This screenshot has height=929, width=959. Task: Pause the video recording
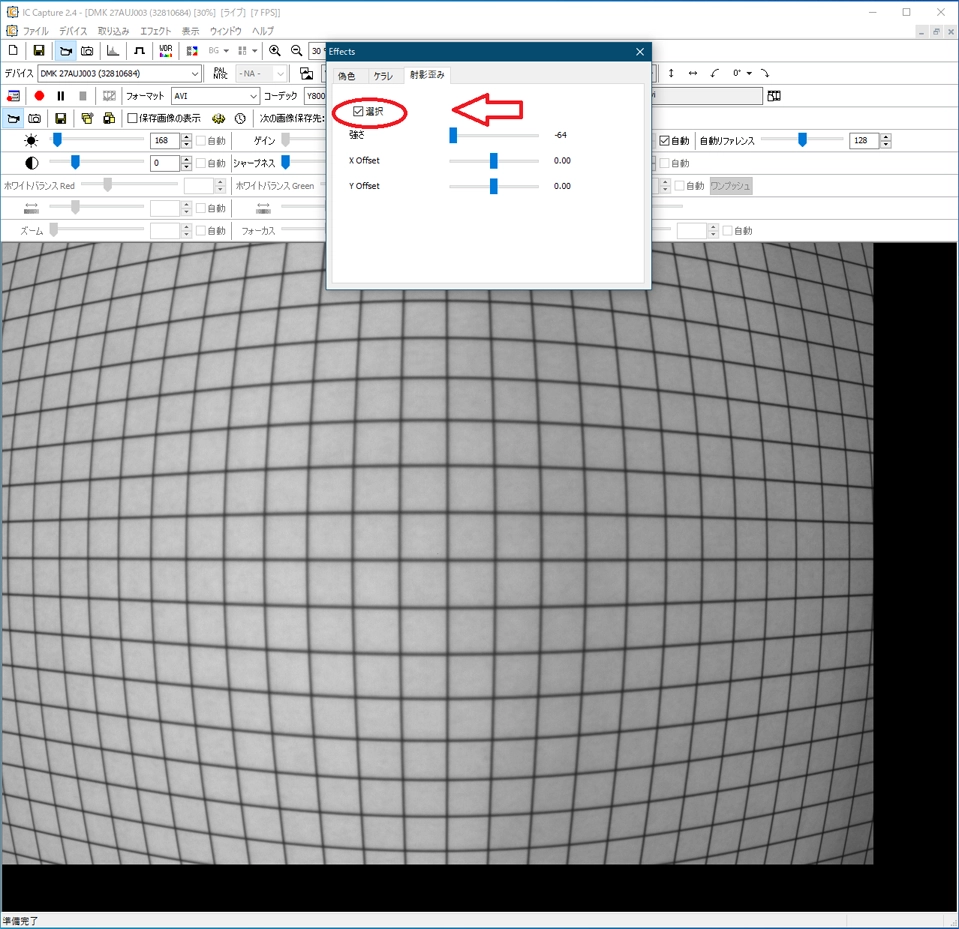point(61,96)
